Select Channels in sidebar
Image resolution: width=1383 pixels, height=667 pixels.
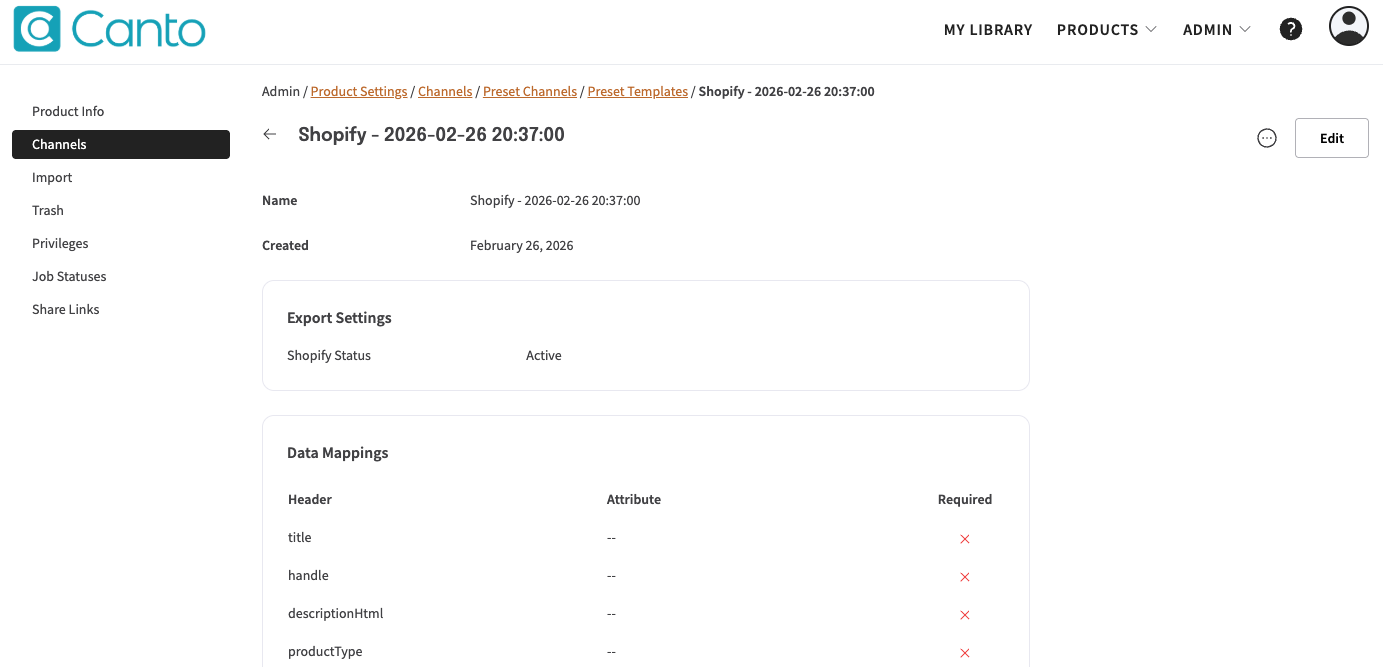click(x=121, y=144)
